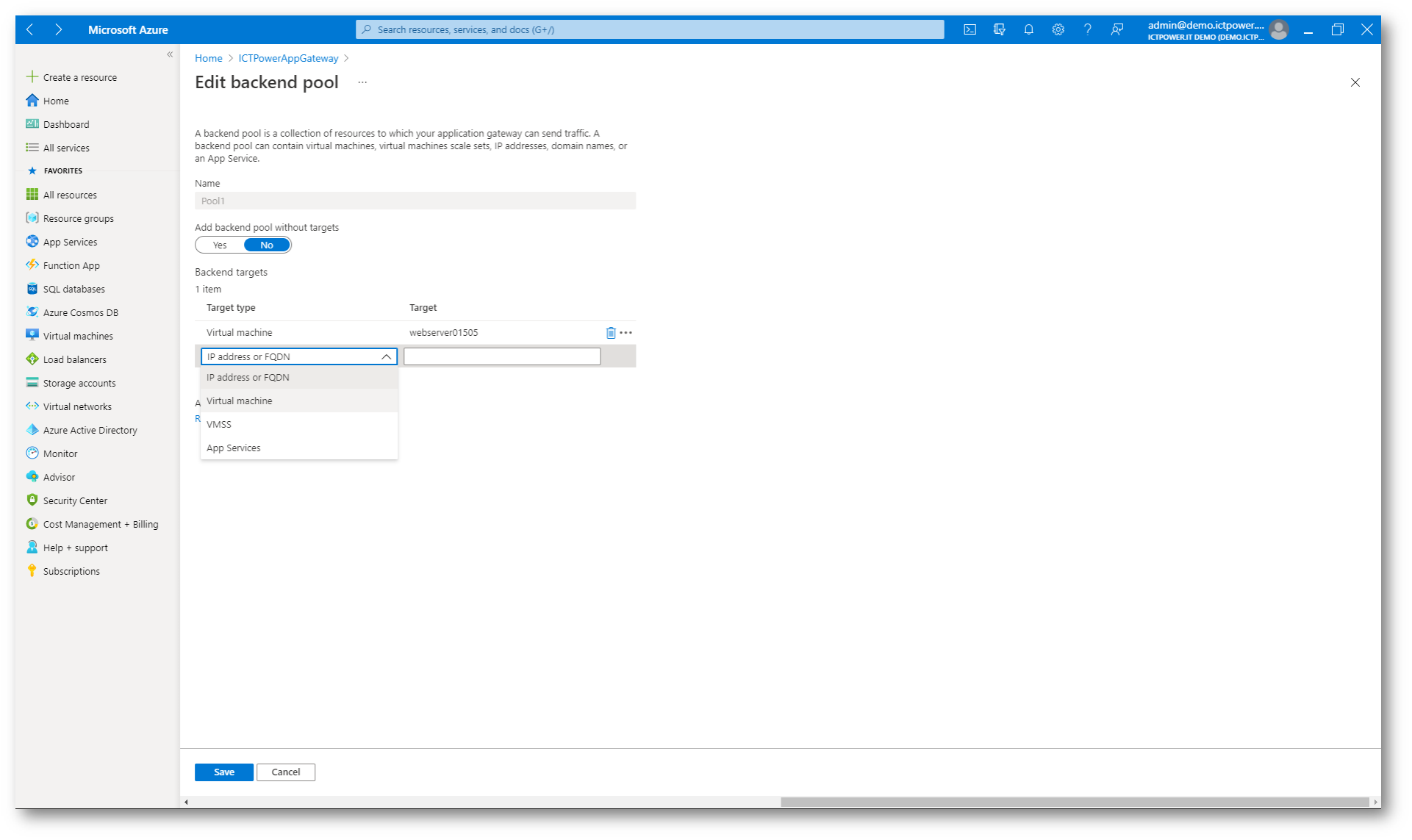Delete the webserver01505 backend target
This screenshot has height=840, width=1412.
tap(610, 333)
